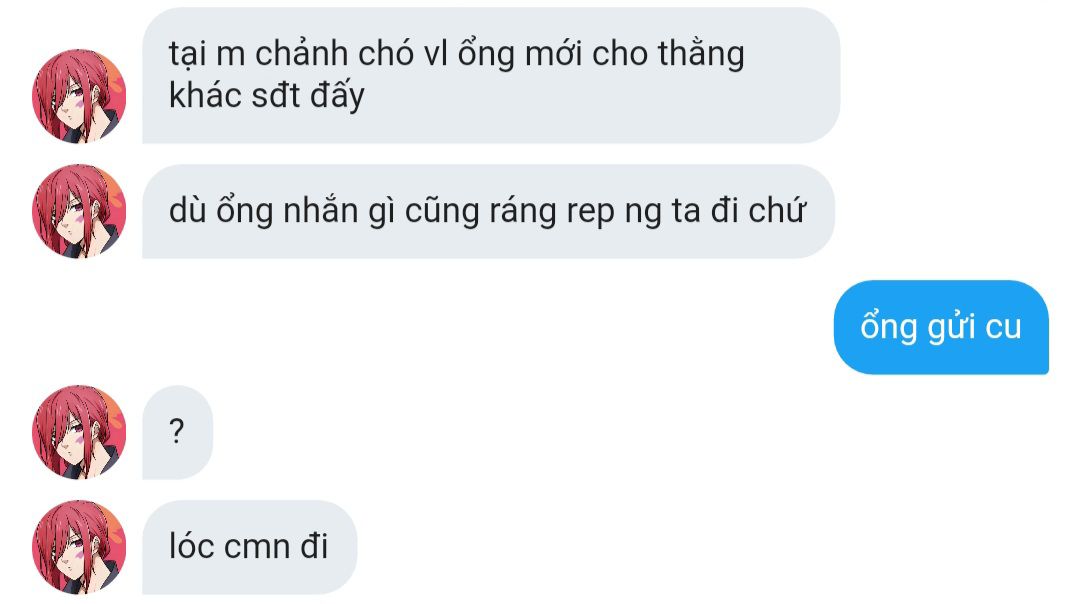Click the word 'cũng' in second message
This screenshot has height=604, width=1080.
[x=442, y=212]
